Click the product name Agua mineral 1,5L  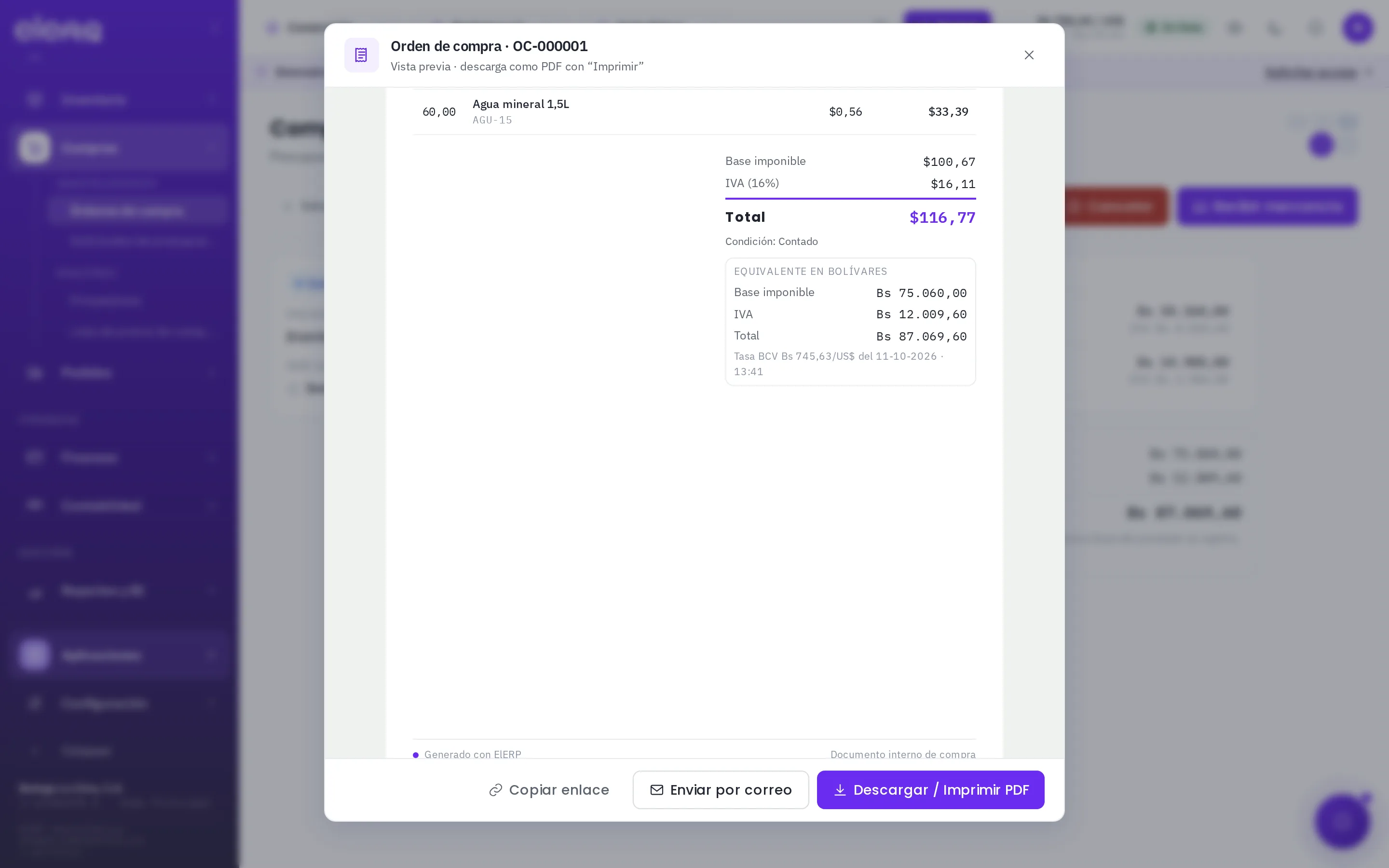tap(520, 104)
